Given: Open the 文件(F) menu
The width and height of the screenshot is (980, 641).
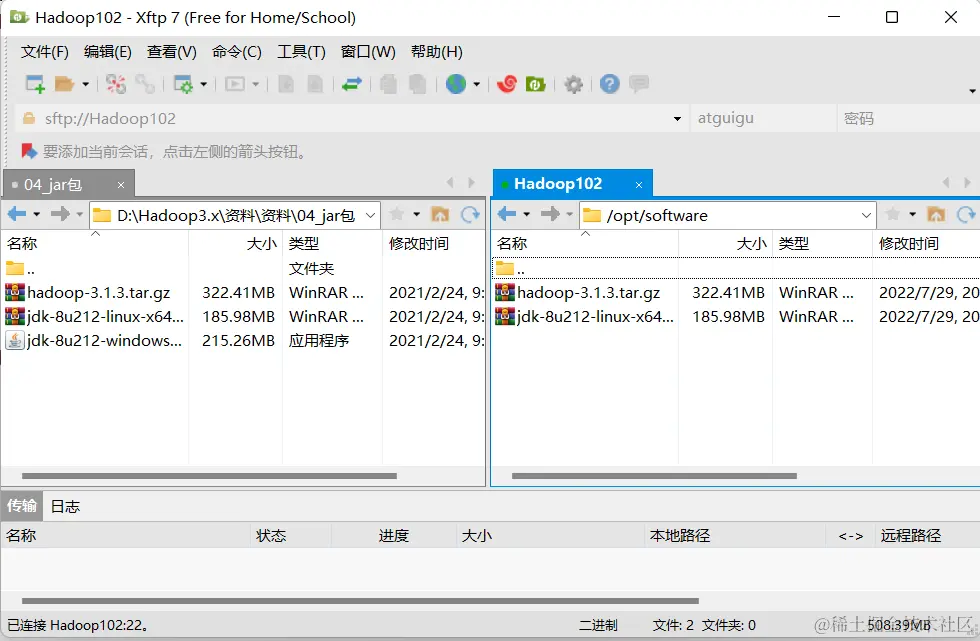Looking at the screenshot, I should coord(45,52).
